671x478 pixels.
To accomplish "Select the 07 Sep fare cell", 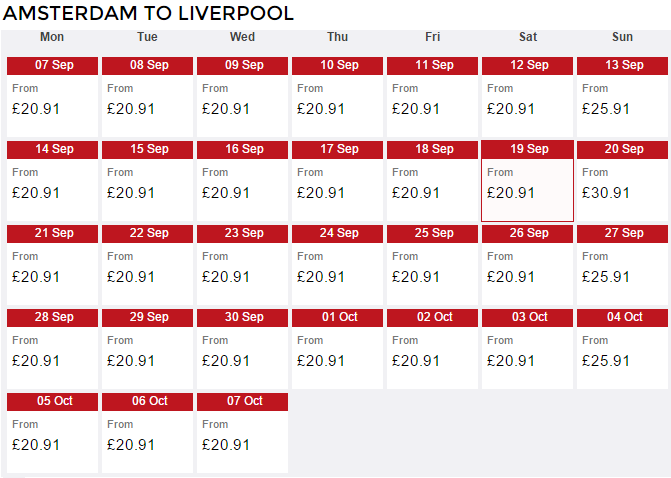I will (x=52, y=97).
